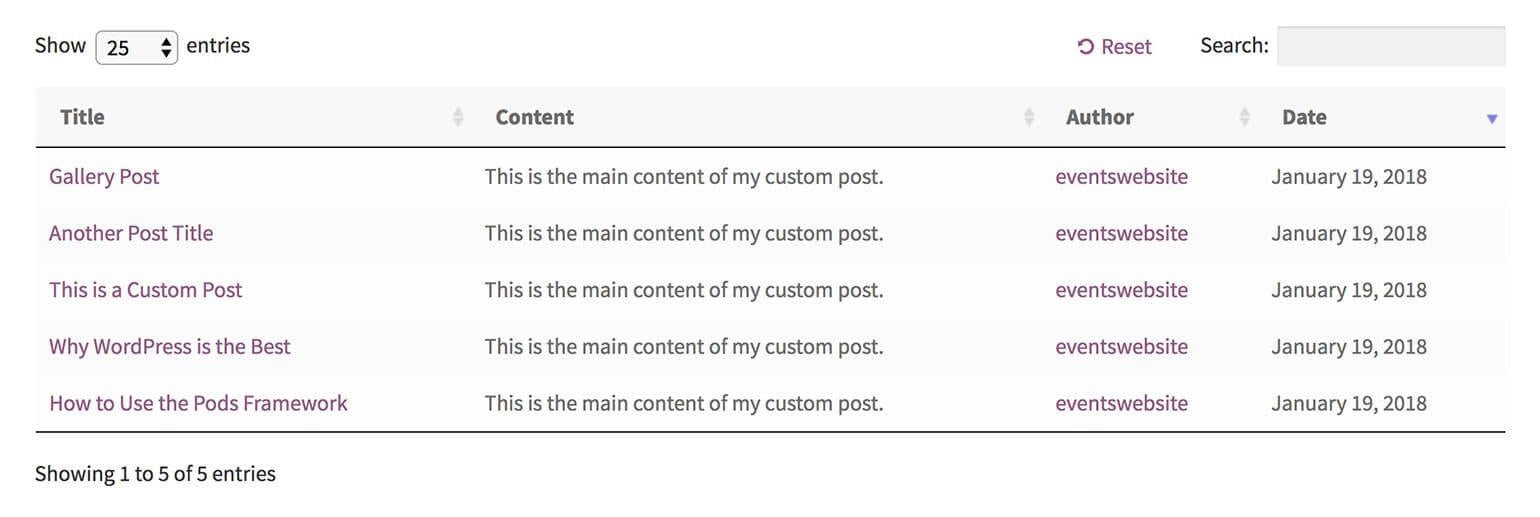
Task: Open Why WordPress is the Best
Action: (x=170, y=347)
